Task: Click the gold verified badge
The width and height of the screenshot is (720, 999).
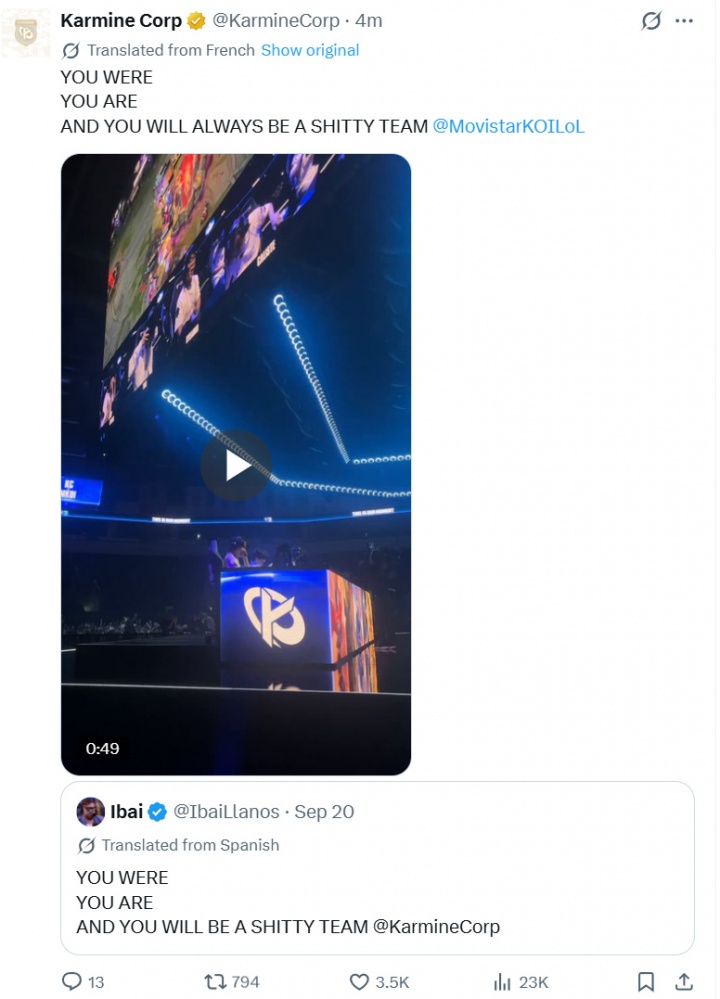Action: [196, 21]
